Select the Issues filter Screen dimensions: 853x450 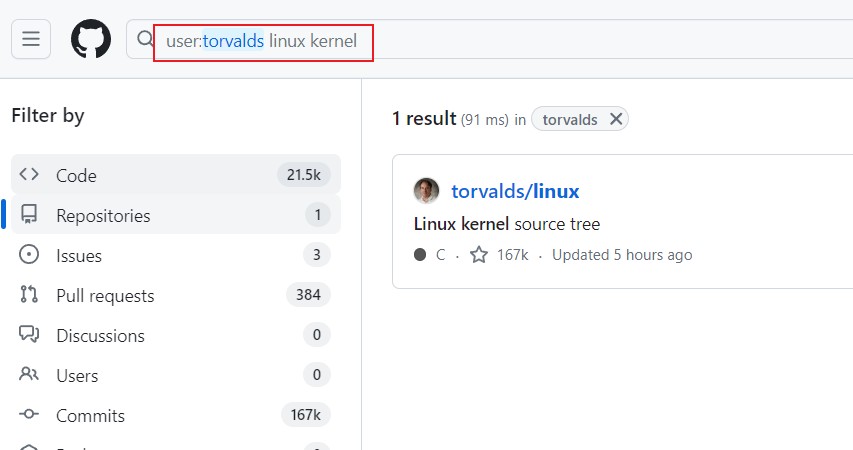click(176, 255)
